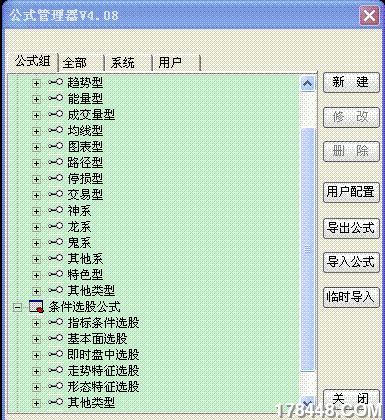Click the key icon beside 走势特征选股
This screenshot has width=385, height=420.
(x=55, y=370)
